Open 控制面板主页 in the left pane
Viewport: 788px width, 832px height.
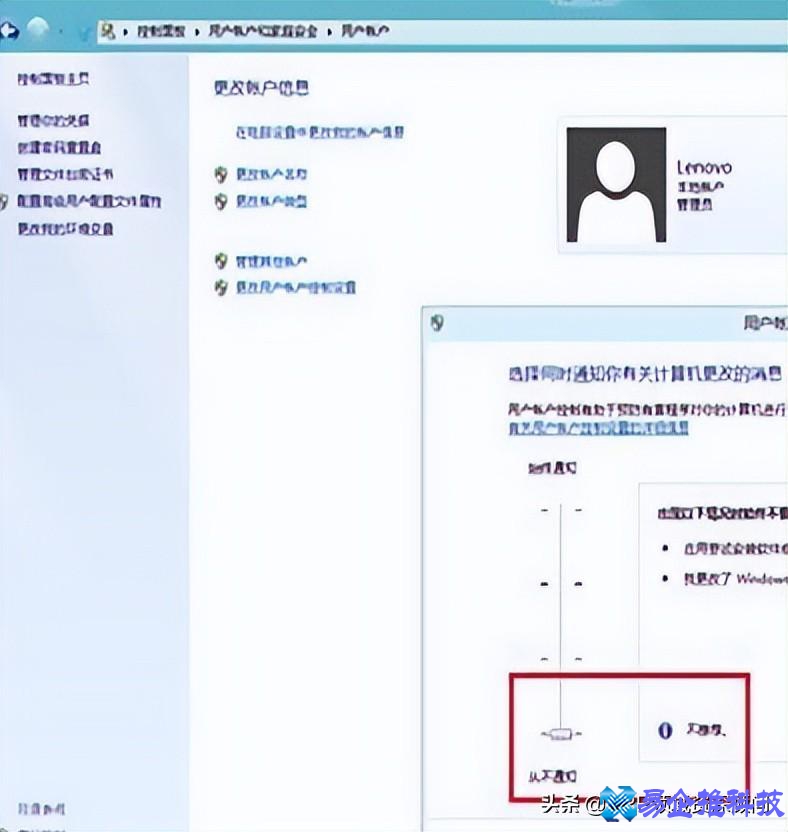pos(53,80)
